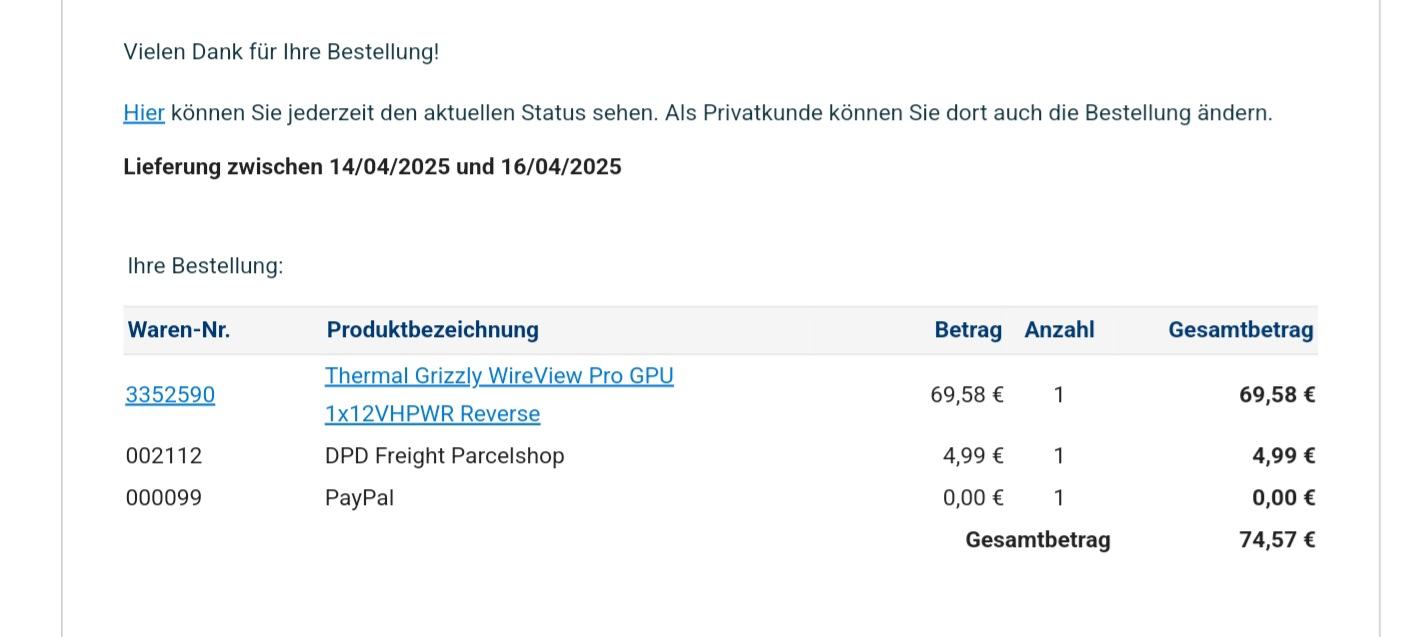The image size is (1418, 637).
Task: Click the 'Anzahl' column header
Action: pos(1059,330)
